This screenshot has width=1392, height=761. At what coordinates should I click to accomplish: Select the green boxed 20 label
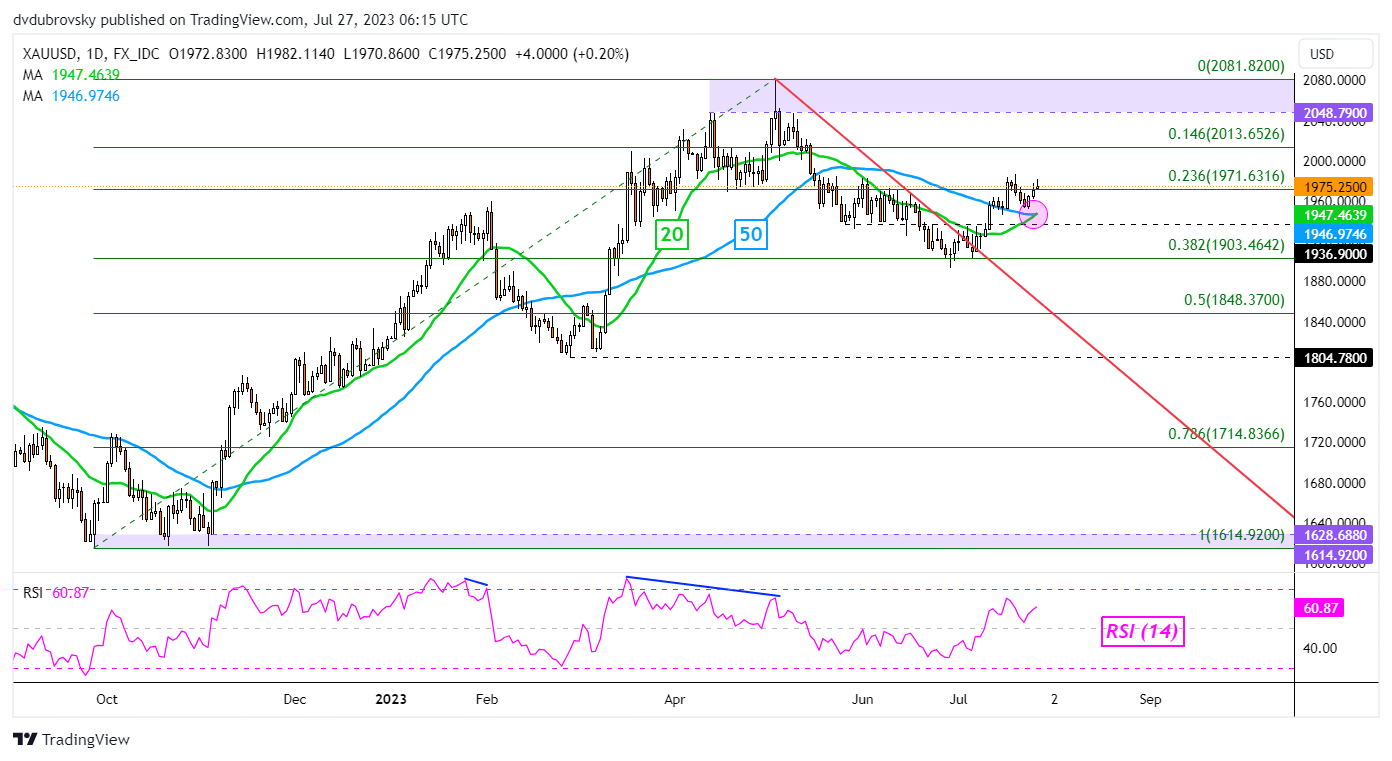(x=669, y=236)
